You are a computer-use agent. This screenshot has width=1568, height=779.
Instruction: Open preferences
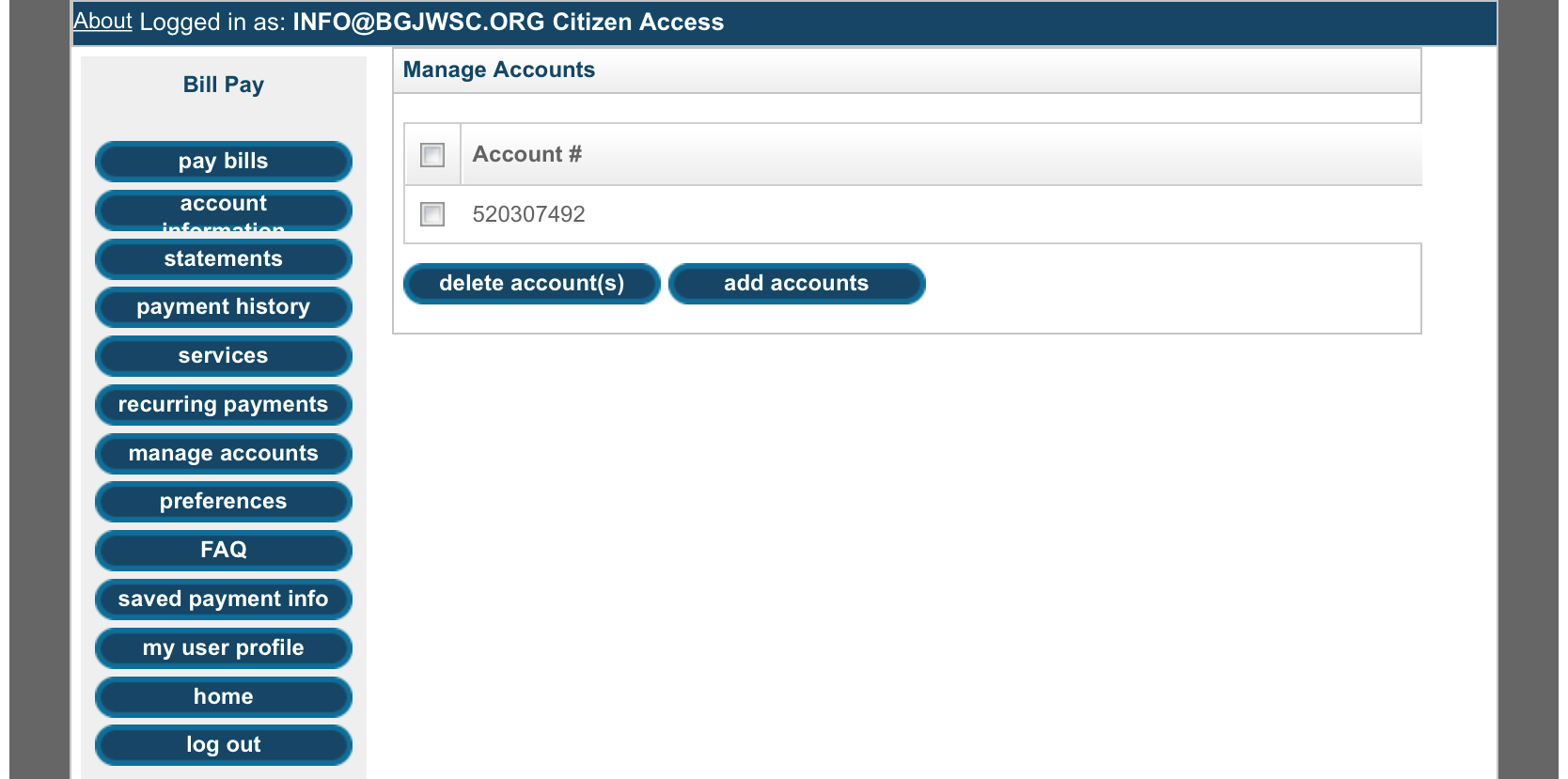[224, 502]
